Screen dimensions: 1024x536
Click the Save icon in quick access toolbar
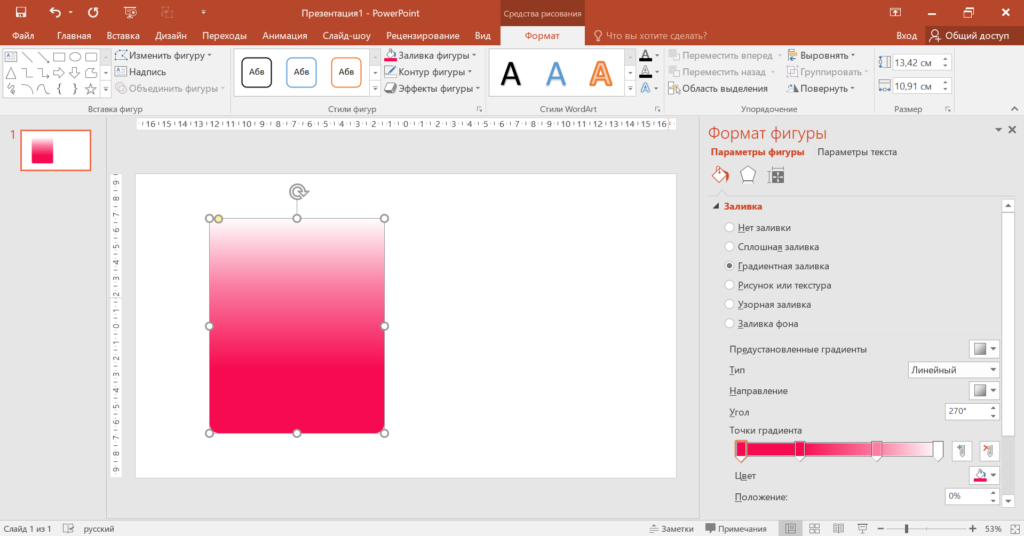tap(21, 12)
